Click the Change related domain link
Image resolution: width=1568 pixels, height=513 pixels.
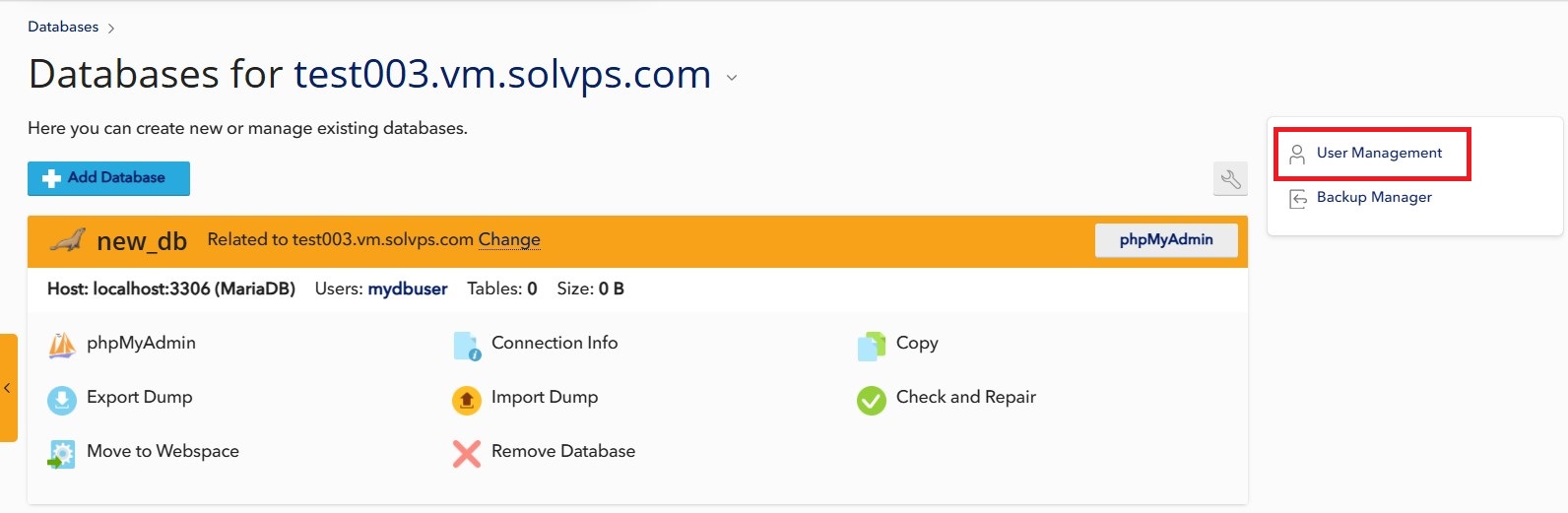point(509,239)
